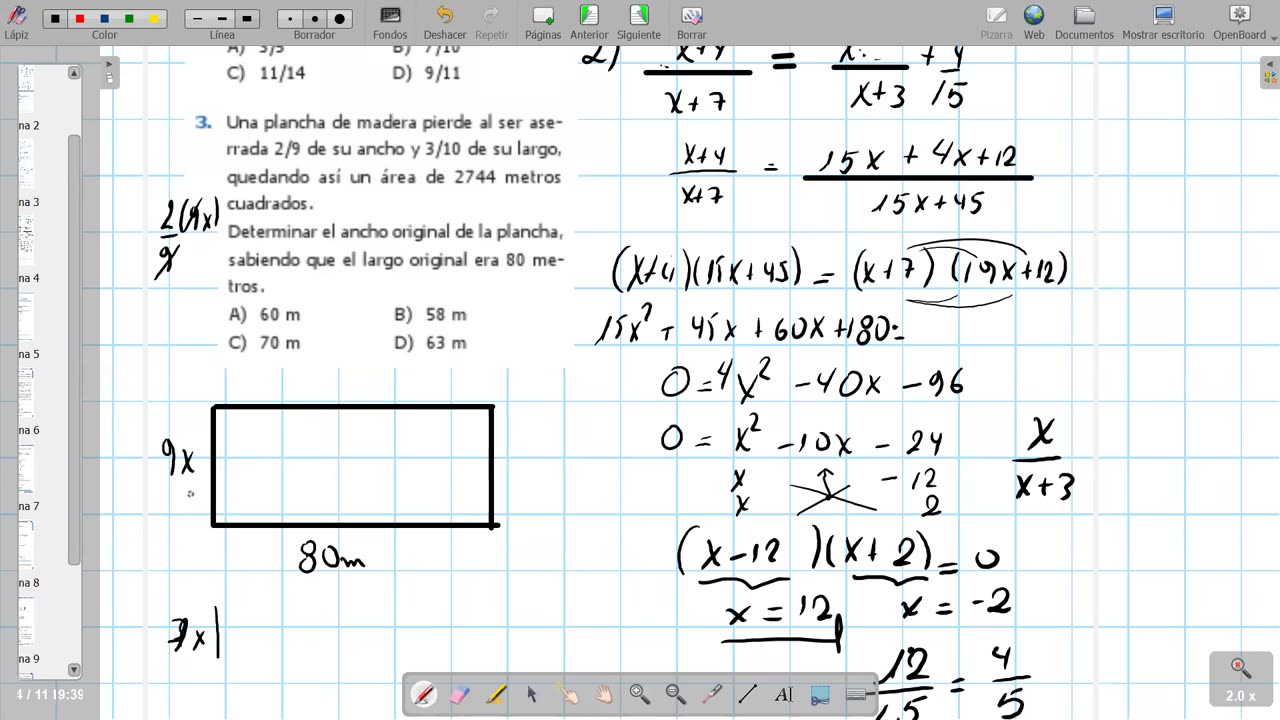Select the small eraser size
Viewport: 1280px width, 720px height.
pos(290,19)
